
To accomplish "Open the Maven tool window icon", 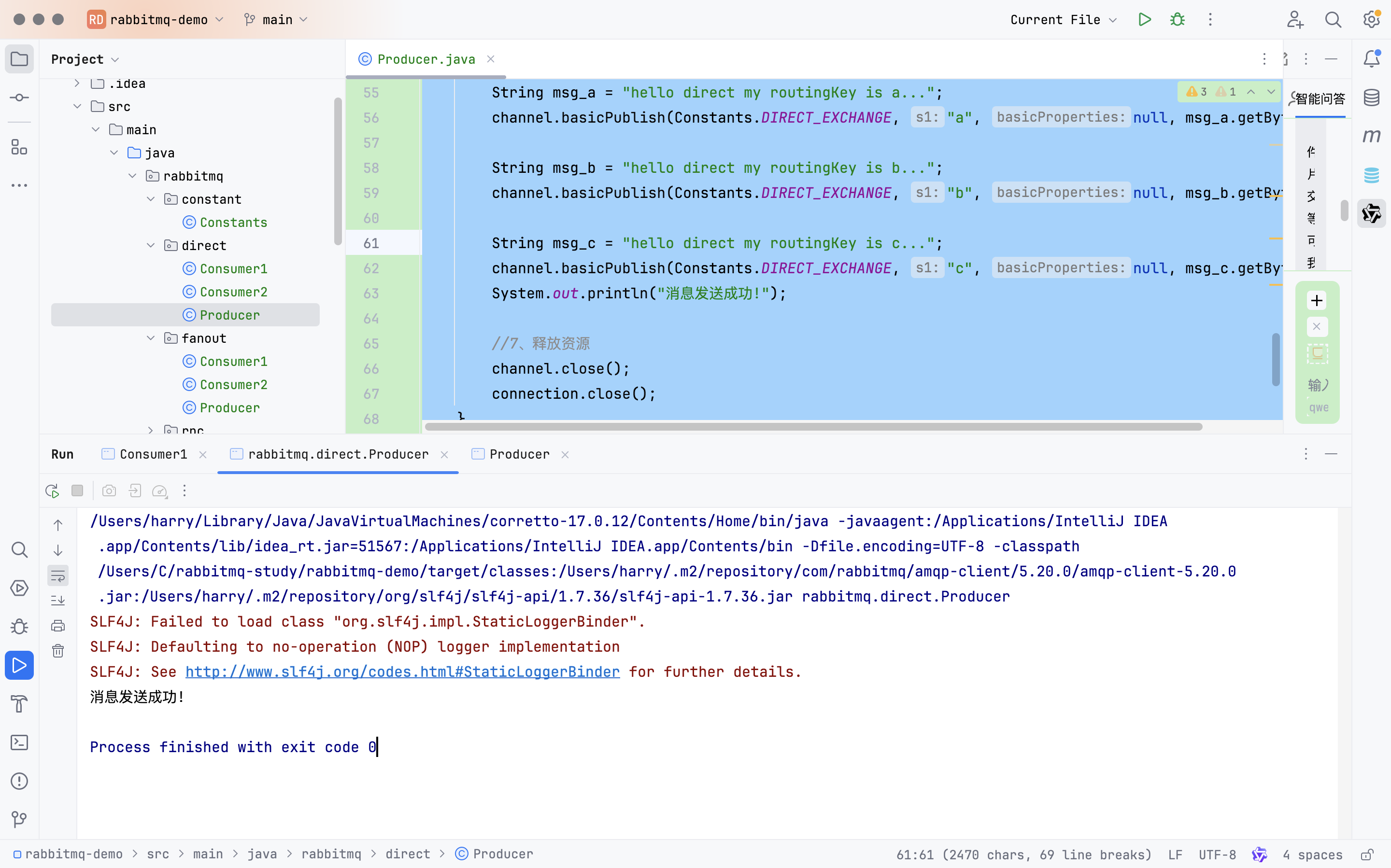I will tap(1372, 136).
